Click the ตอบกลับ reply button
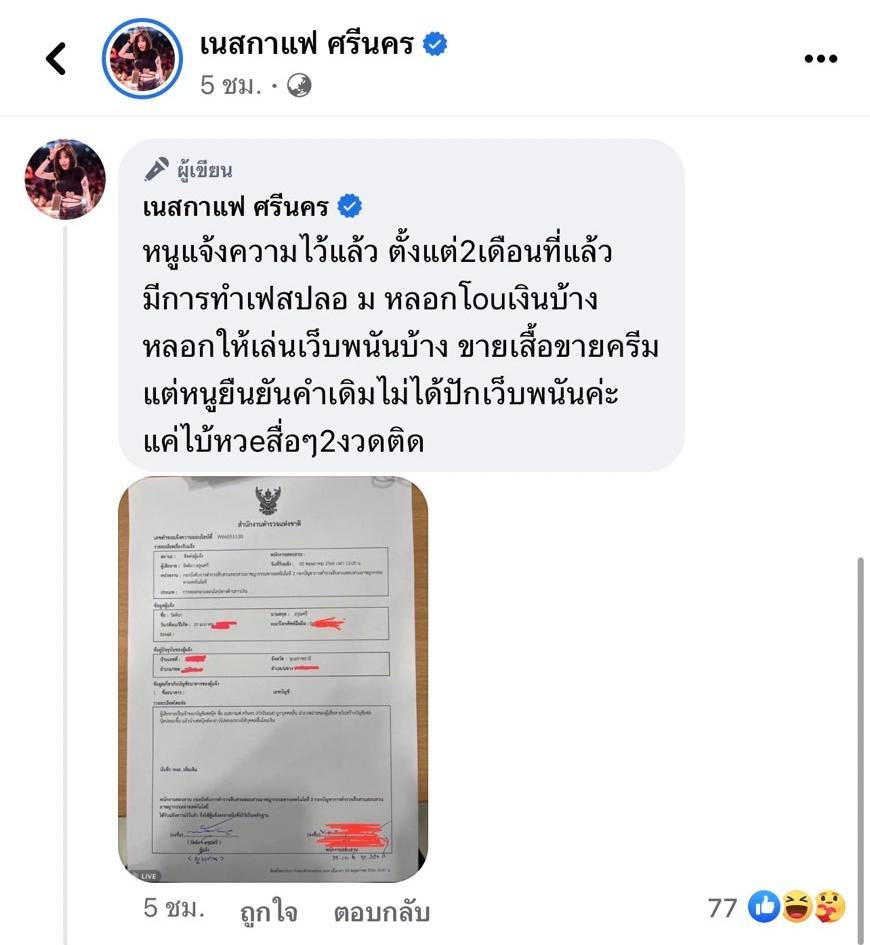Viewport: 870px width, 945px height. [382, 911]
